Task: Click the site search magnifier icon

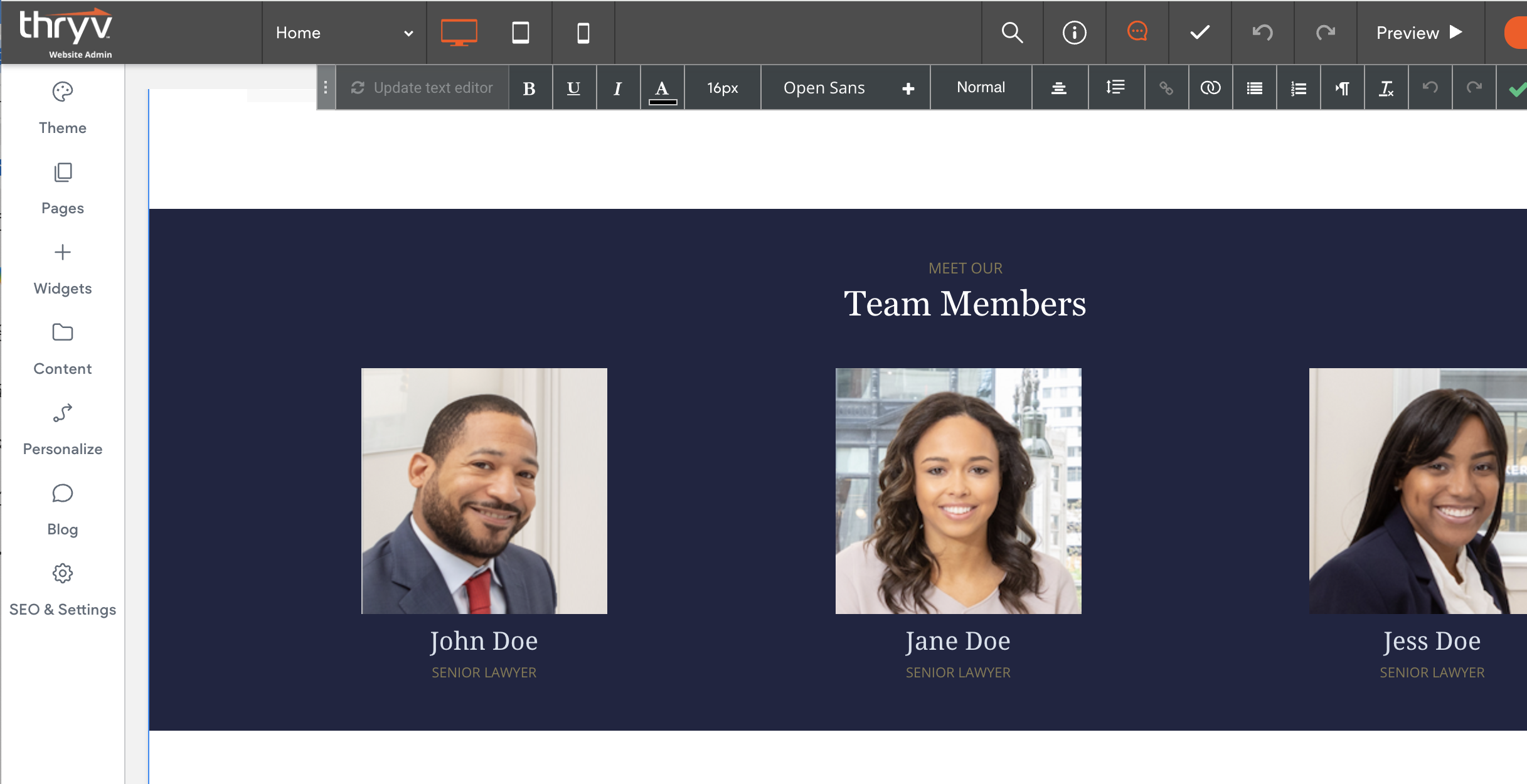Action: (1012, 33)
